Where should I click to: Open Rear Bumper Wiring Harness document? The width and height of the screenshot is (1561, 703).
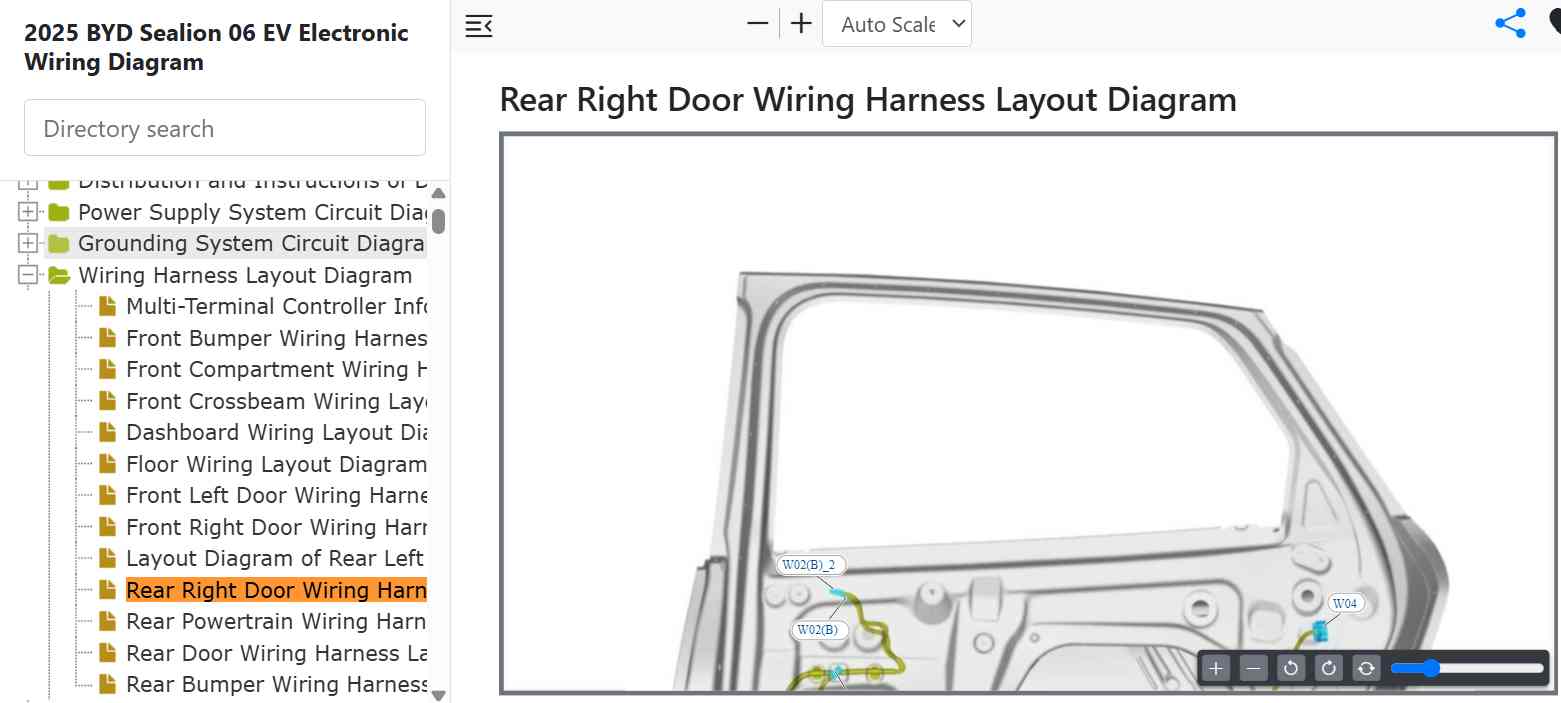tap(277, 684)
